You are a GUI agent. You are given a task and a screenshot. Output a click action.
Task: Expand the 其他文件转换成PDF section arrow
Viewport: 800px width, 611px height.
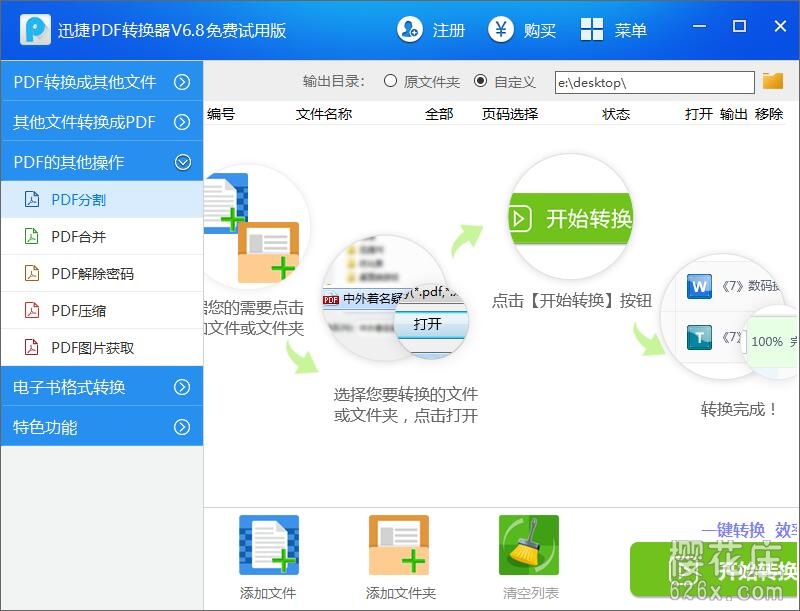pos(182,122)
